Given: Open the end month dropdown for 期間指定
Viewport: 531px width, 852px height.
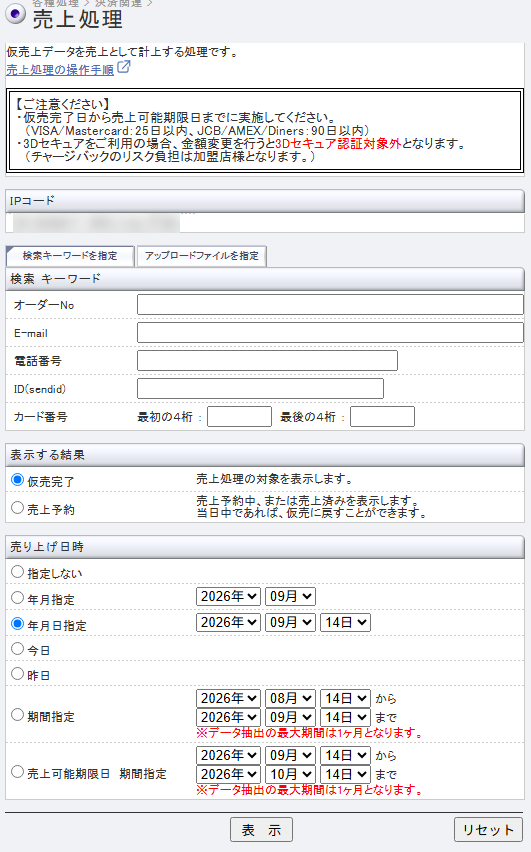Looking at the screenshot, I should click(290, 717).
